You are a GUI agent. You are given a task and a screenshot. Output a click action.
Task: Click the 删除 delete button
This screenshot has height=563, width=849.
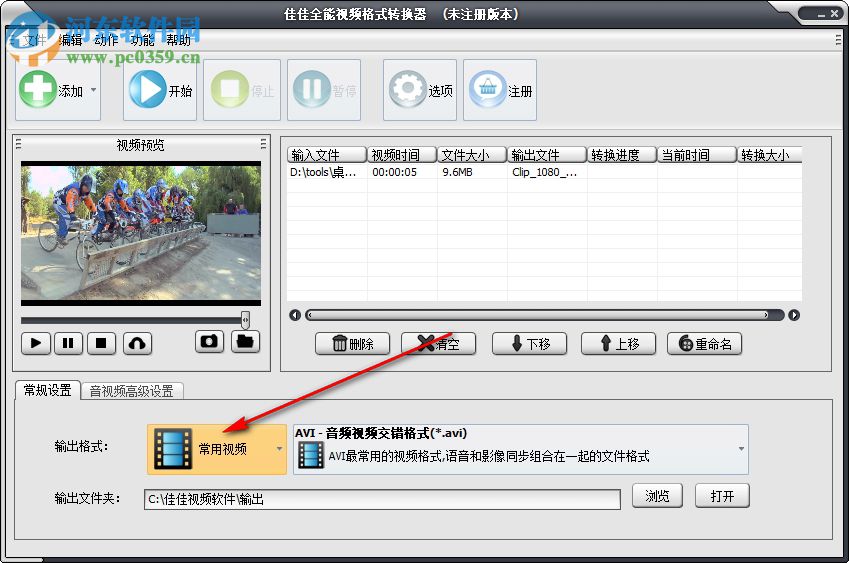[x=352, y=344]
